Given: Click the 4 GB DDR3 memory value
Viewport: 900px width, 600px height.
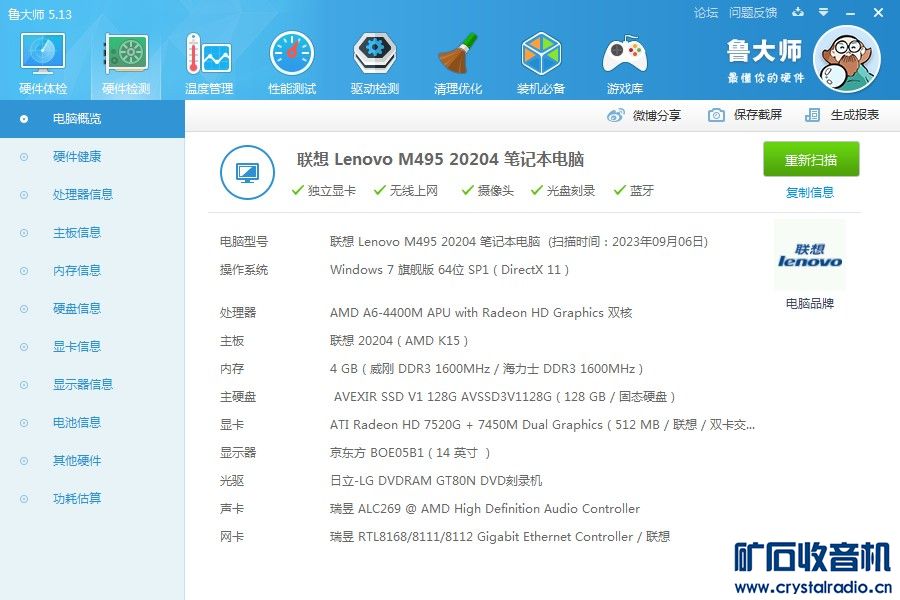Looking at the screenshot, I should 486,369.
